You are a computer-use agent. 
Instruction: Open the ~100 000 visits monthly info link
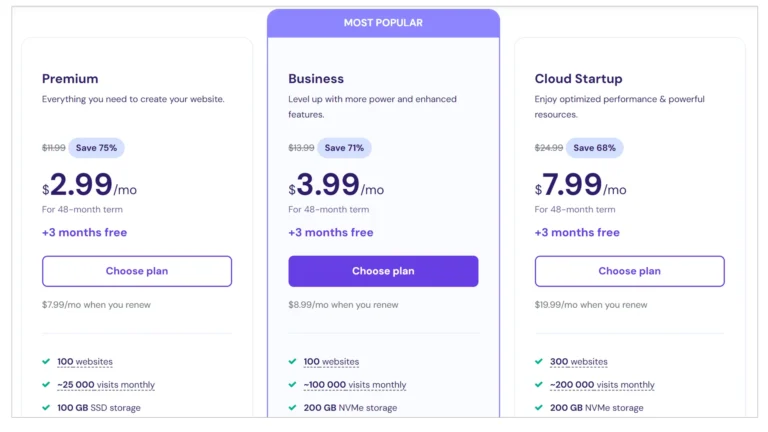(355, 385)
